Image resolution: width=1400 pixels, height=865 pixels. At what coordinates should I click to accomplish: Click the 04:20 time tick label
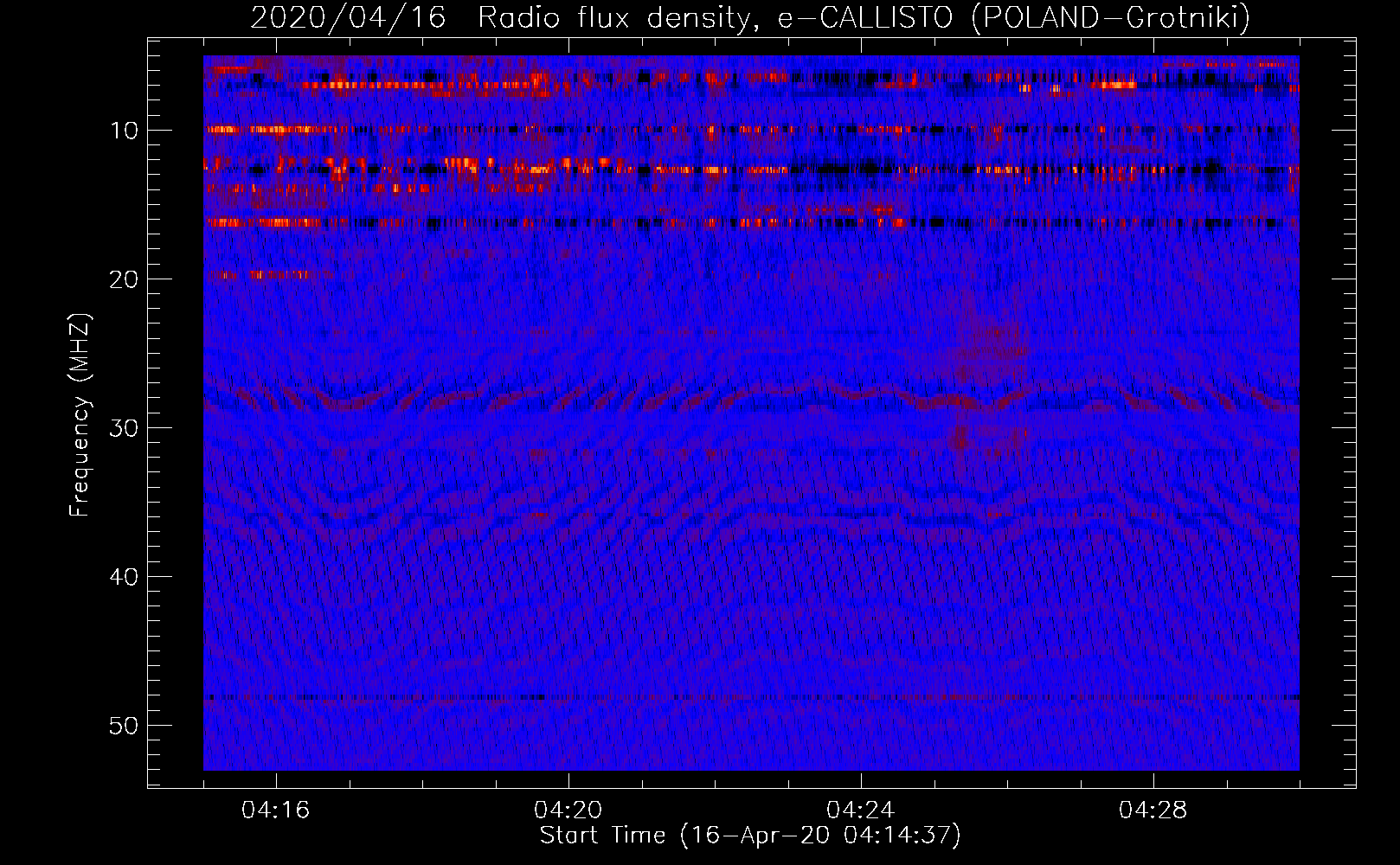[568, 811]
